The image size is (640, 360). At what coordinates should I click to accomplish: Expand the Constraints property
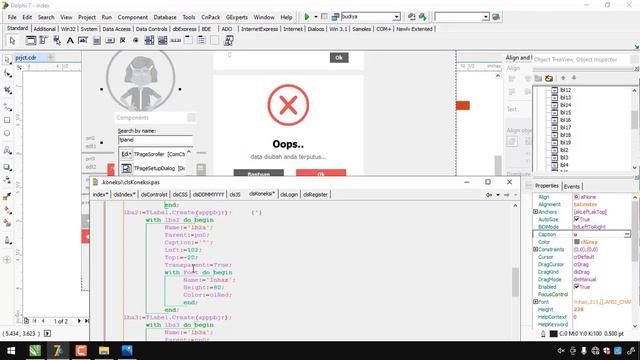pyautogui.click(x=536, y=249)
